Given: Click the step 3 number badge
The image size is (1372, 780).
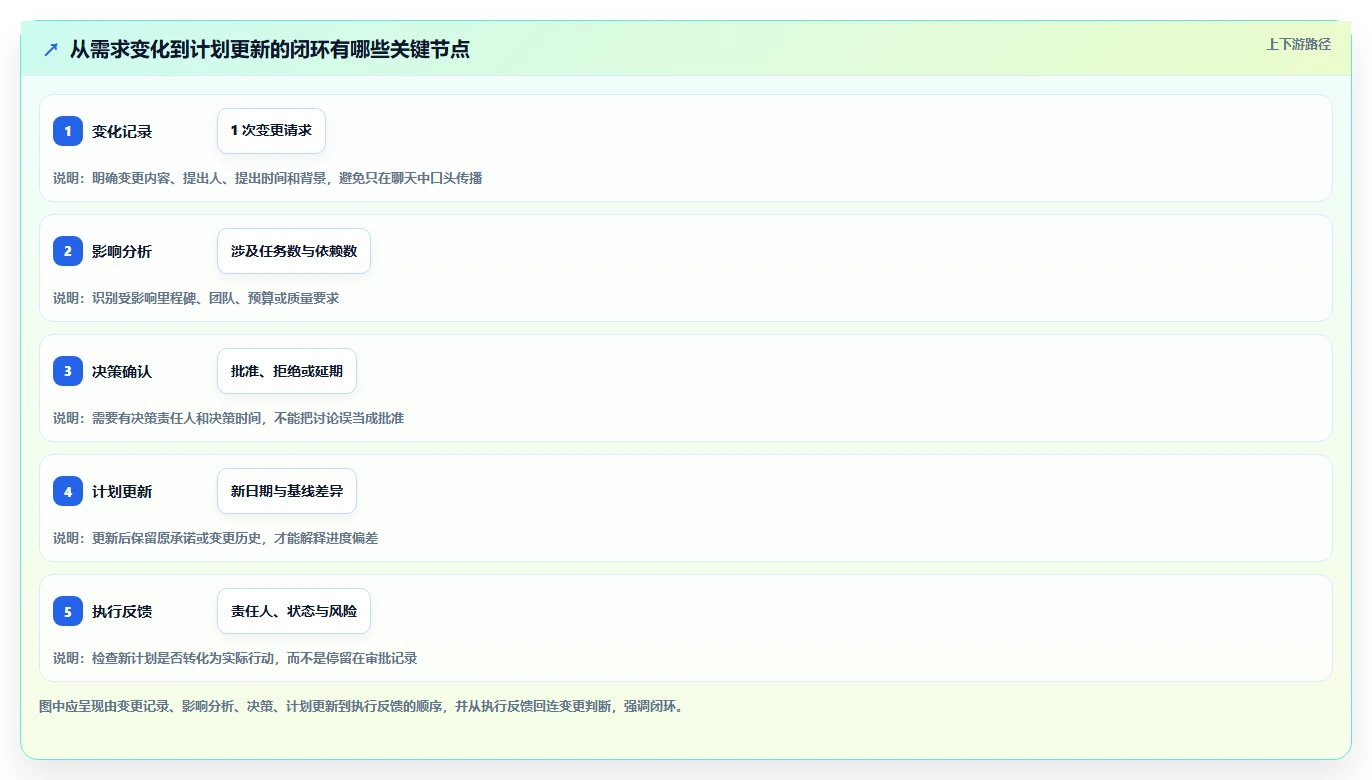Looking at the screenshot, I should pos(68,371).
